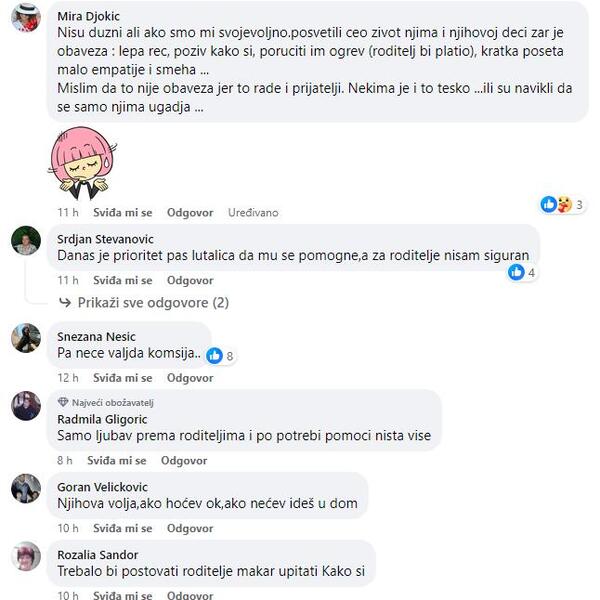Click the Najveći obožavatelj diamond badge
This screenshot has width=600, height=600.
63,402
